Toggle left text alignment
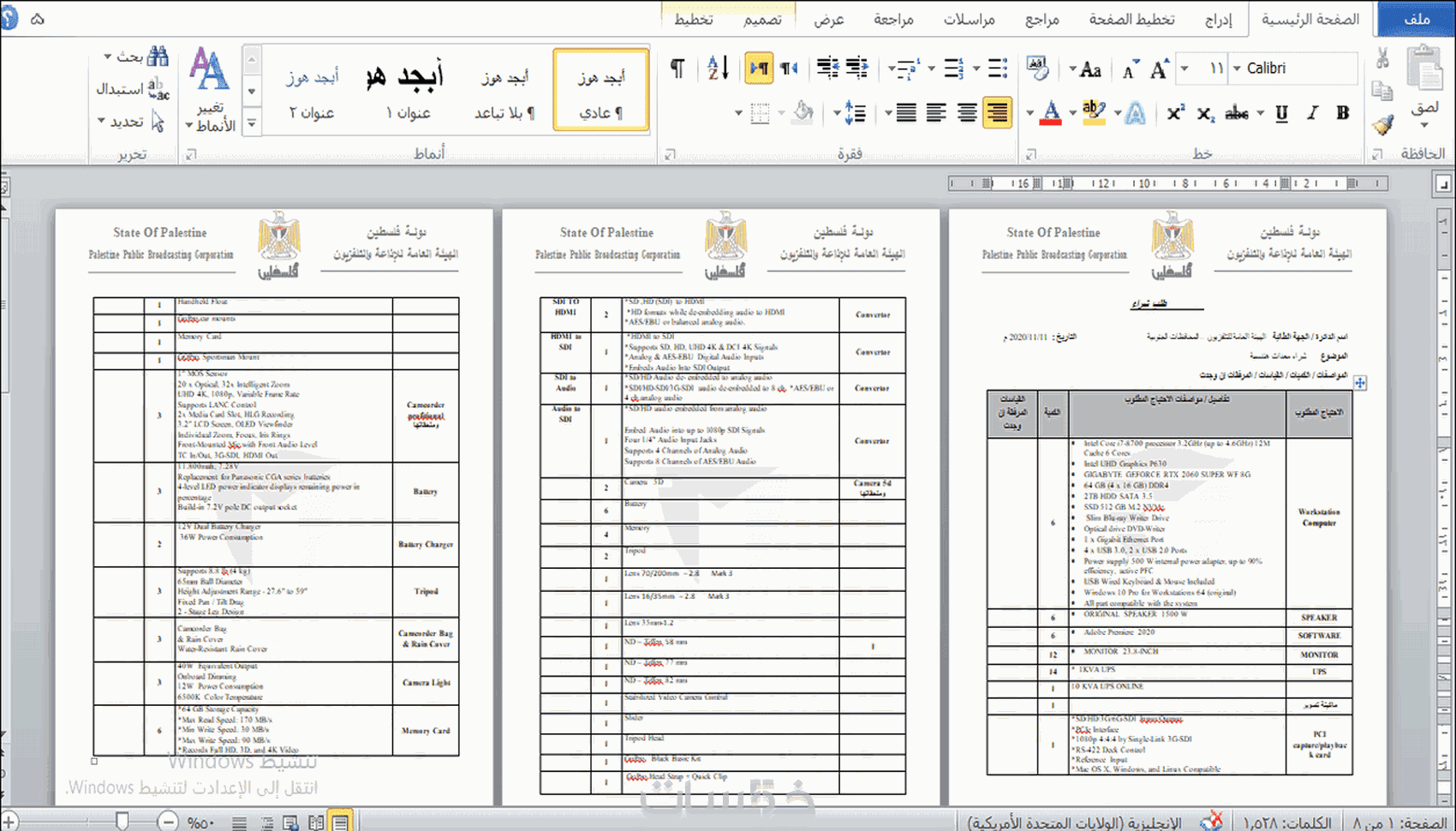1456x831 pixels. (x=936, y=113)
